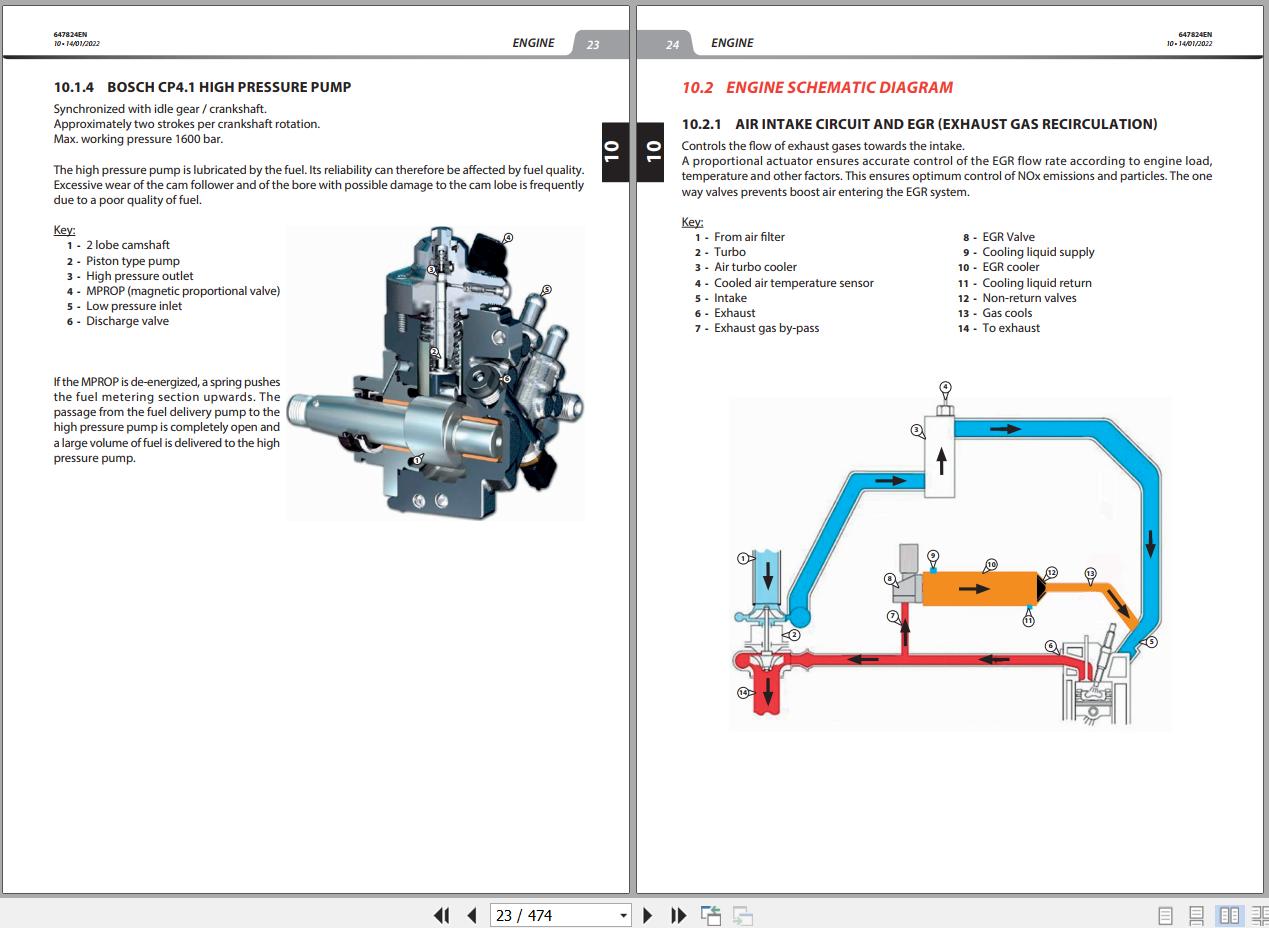Click ENGINE header on page 24

[x=732, y=43]
